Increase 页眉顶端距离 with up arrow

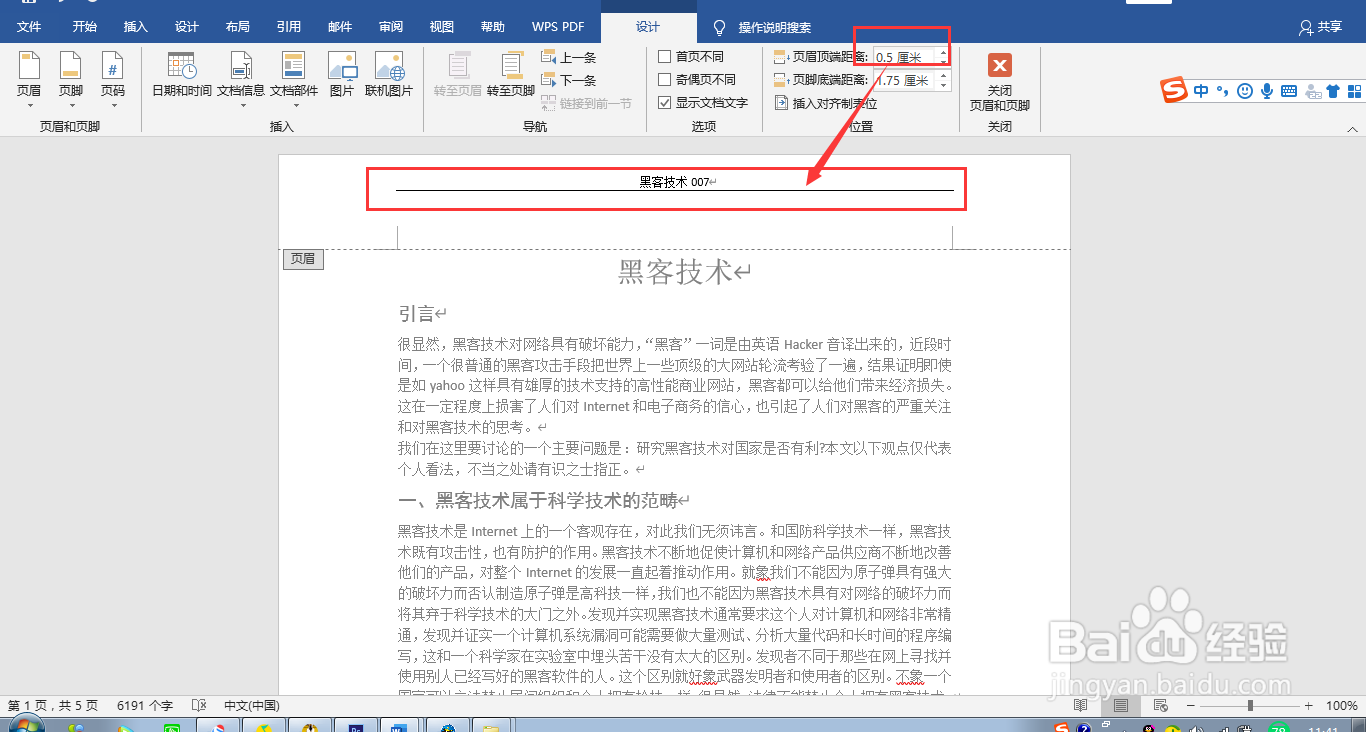coord(944,52)
